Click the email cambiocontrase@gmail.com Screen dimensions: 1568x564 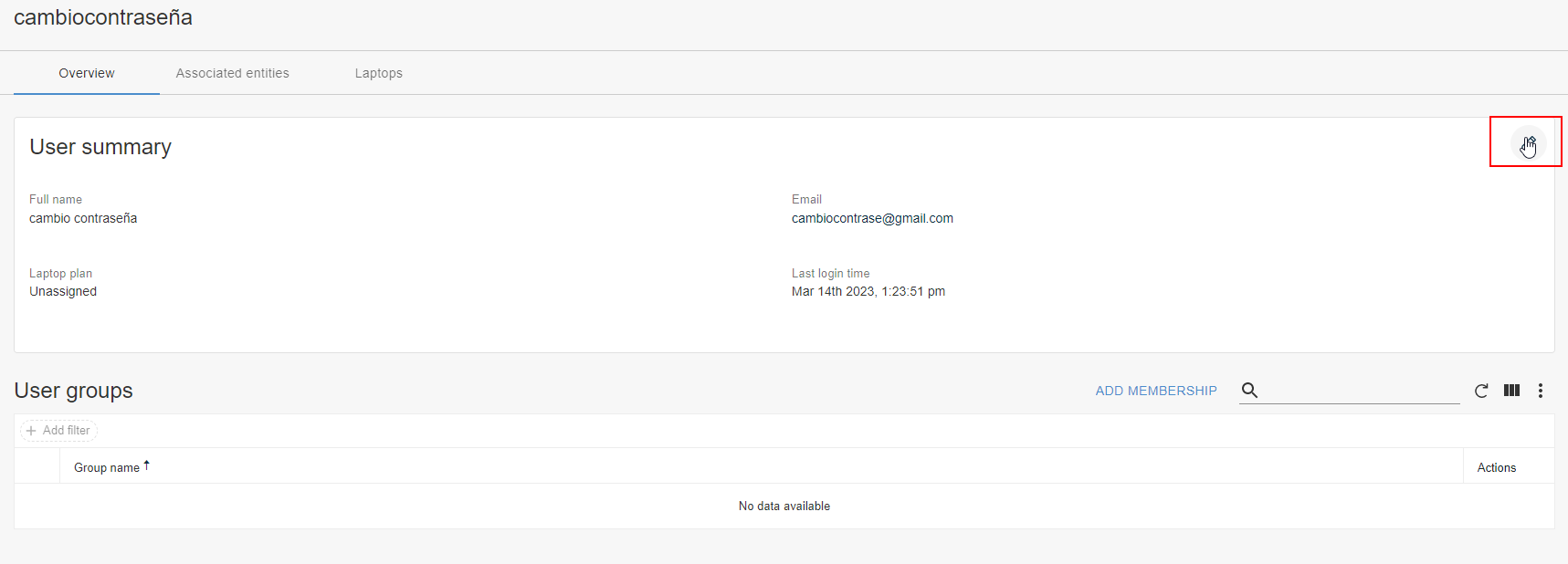pos(872,218)
